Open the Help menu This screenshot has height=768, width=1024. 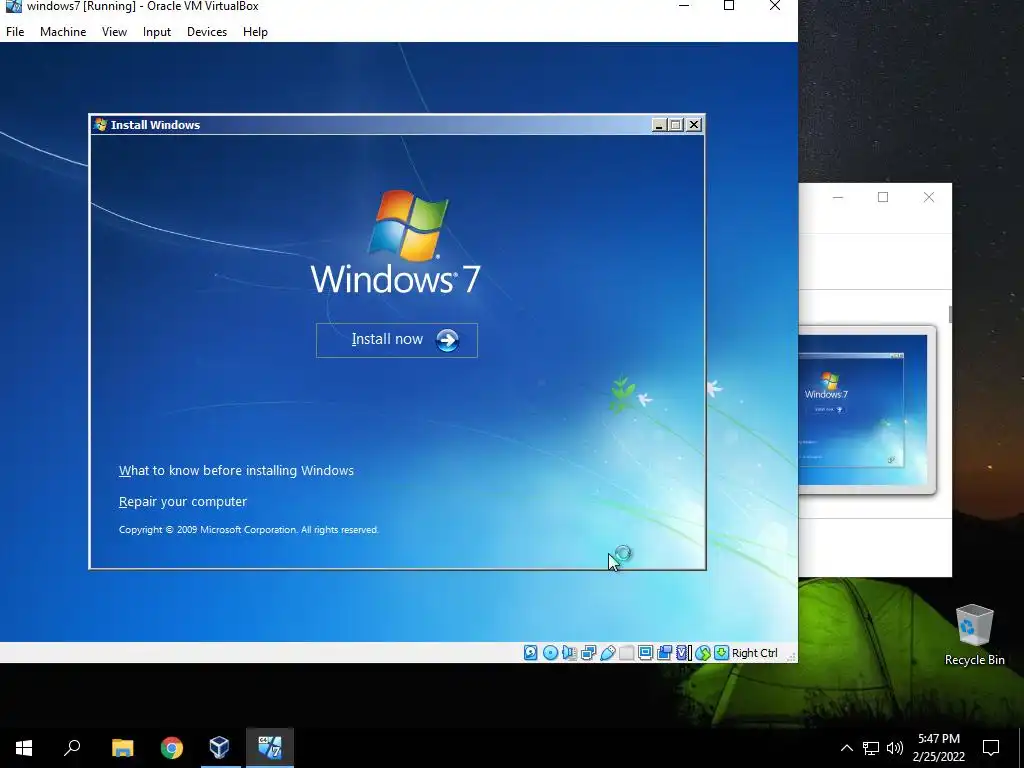pos(255,32)
